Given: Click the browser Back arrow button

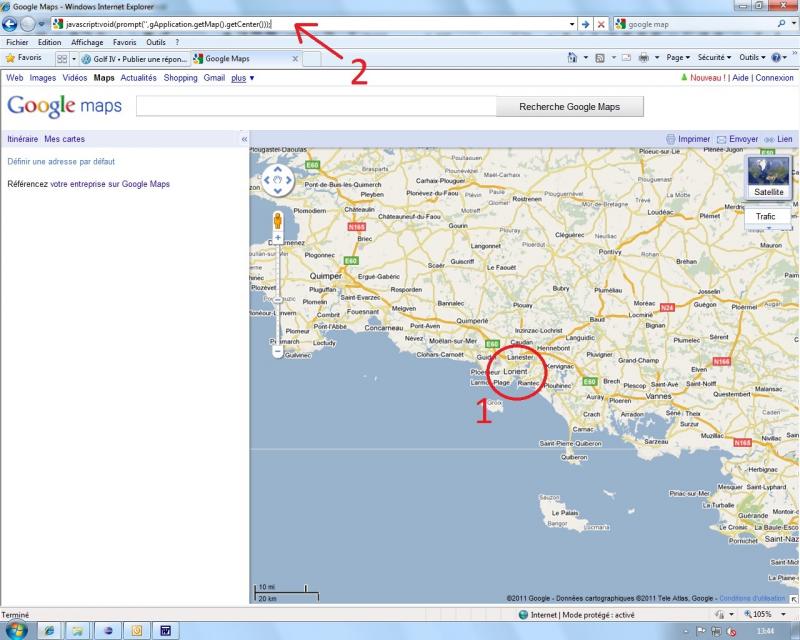Looking at the screenshot, I should pyautogui.click(x=10, y=24).
